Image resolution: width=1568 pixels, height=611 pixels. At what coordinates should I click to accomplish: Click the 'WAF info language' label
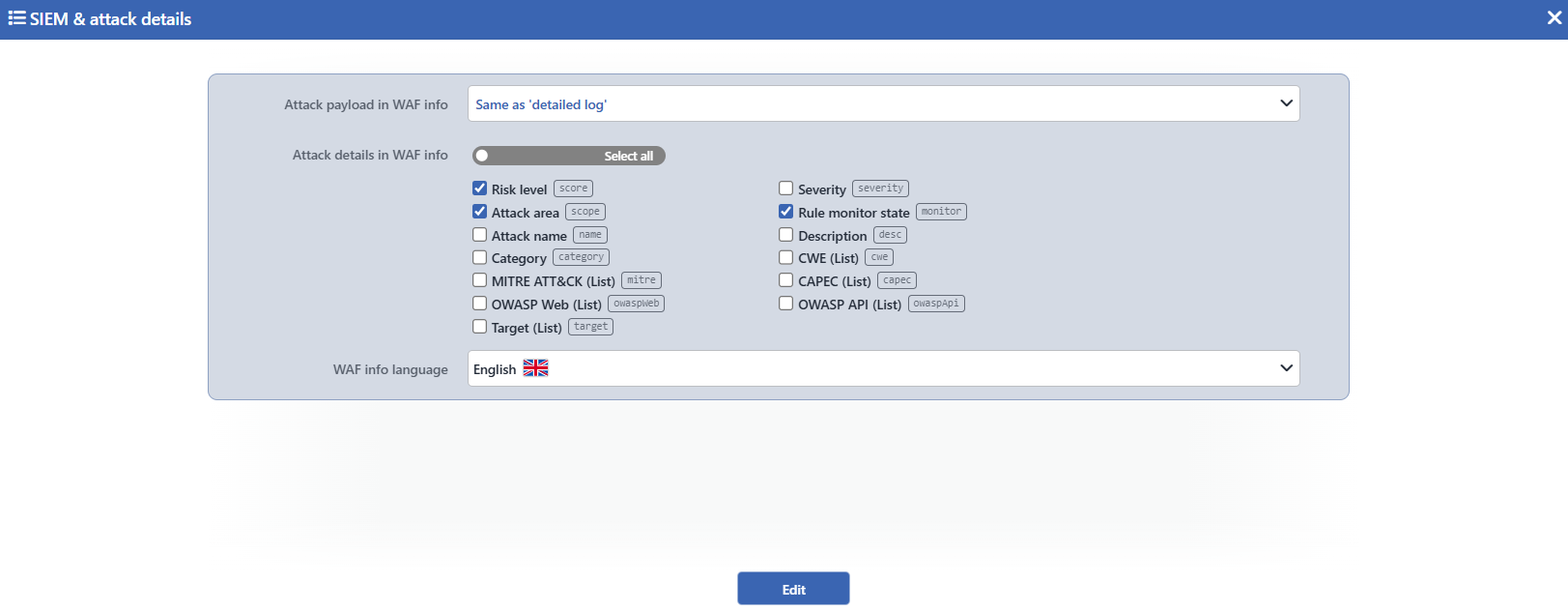pyautogui.click(x=390, y=369)
